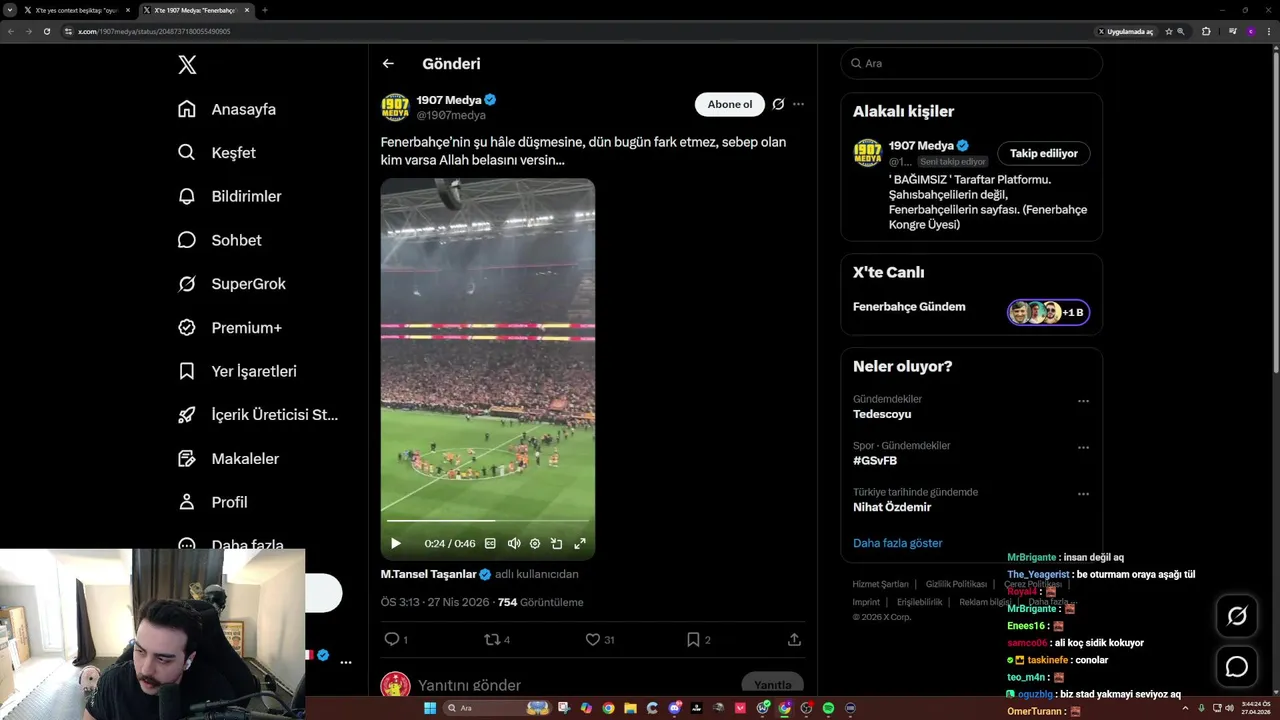Toggle video captions button

click(490, 543)
